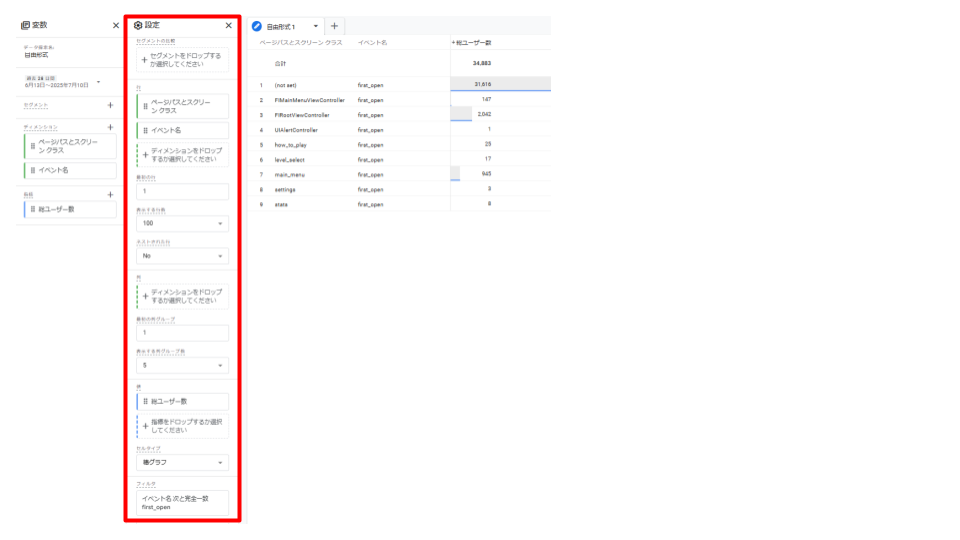The image size is (960, 540).
Task: Click the filter イベント名 次と完全一致 first_open
Action: point(182,503)
